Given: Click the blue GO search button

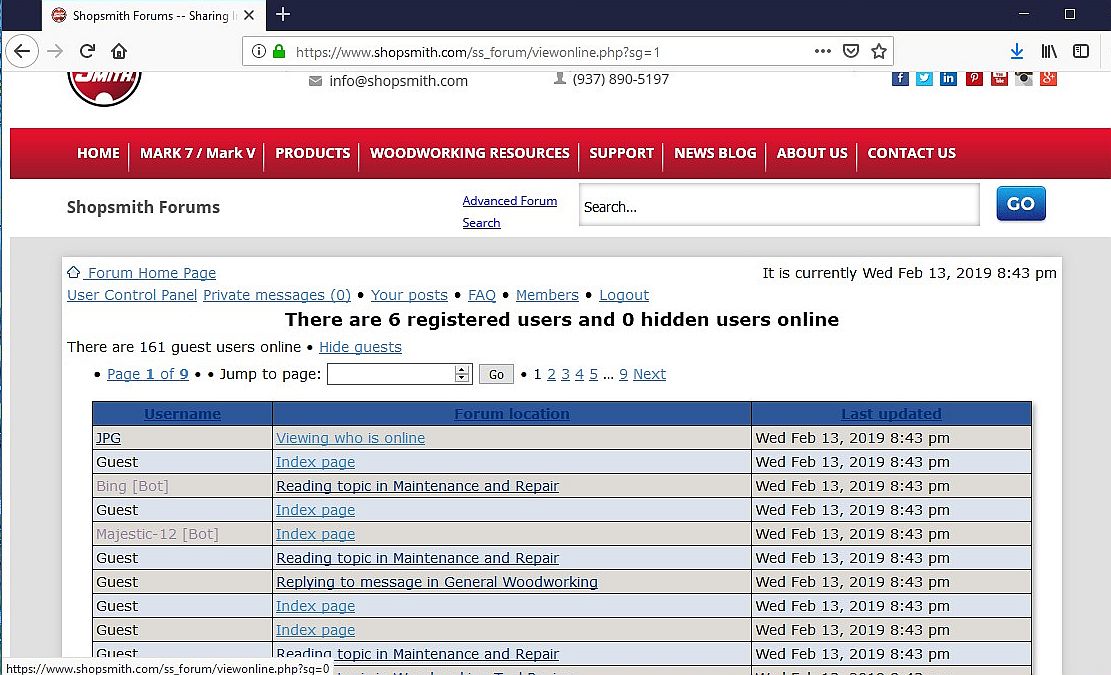Looking at the screenshot, I should click(x=1020, y=203).
